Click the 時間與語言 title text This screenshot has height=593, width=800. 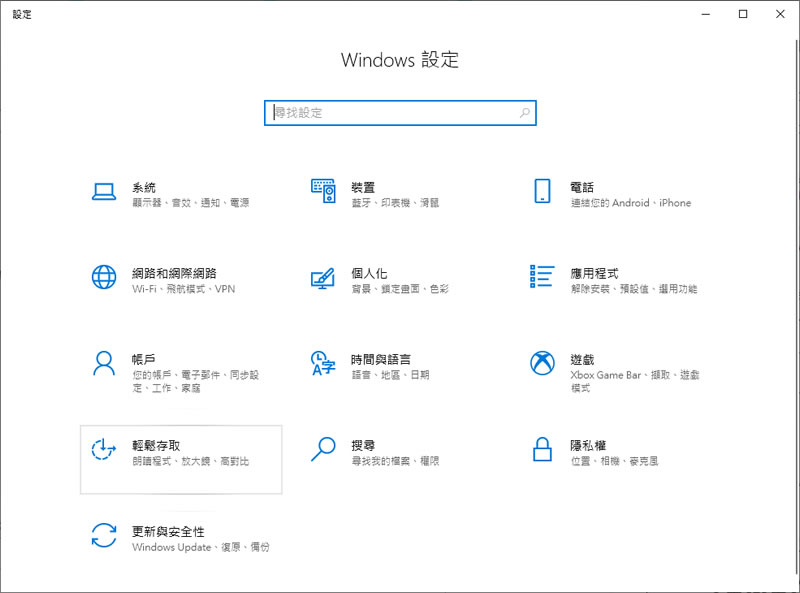click(381, 359)
